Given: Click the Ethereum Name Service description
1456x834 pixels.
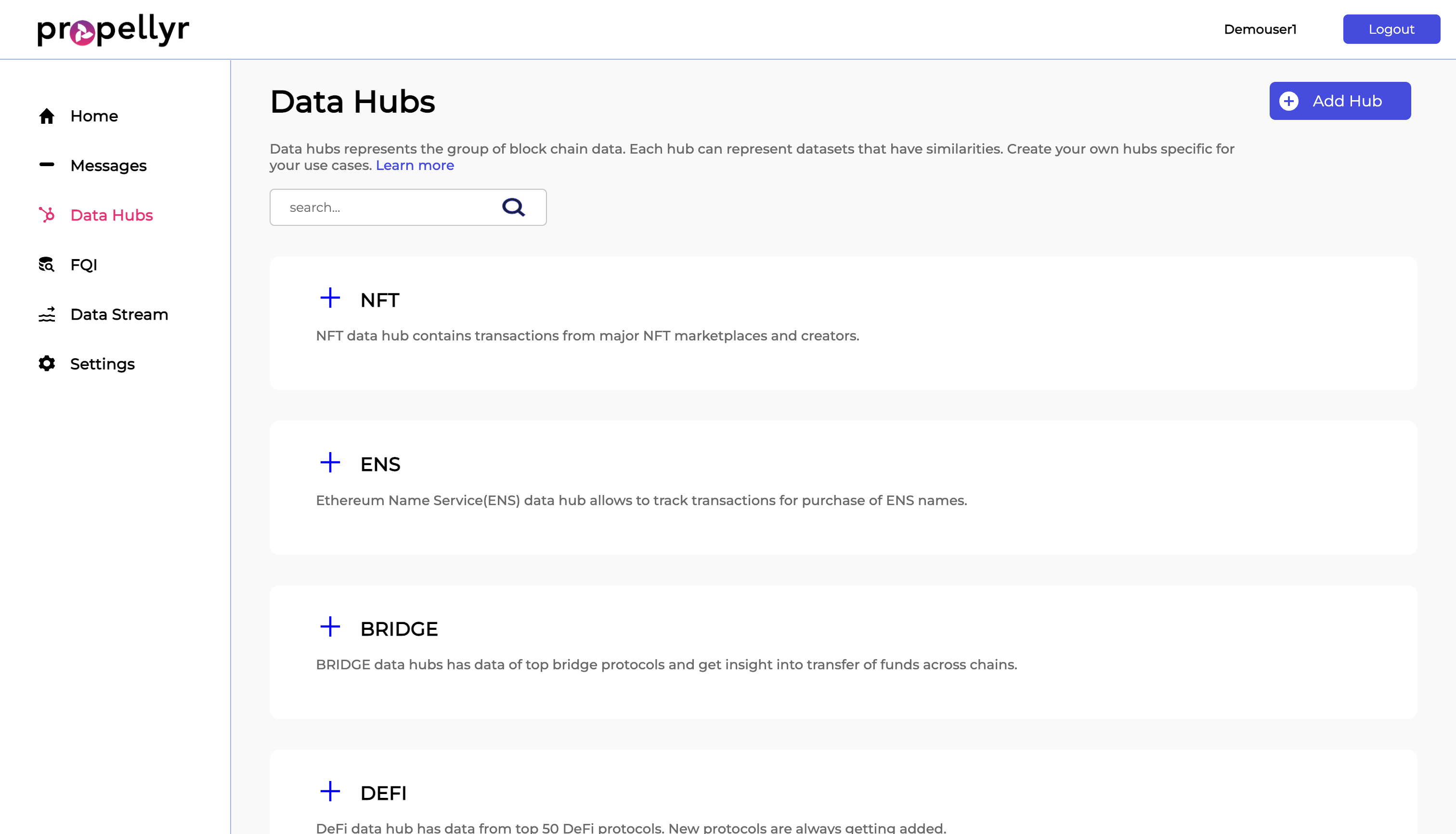Looking at the screenshot, I should (641, 501).
